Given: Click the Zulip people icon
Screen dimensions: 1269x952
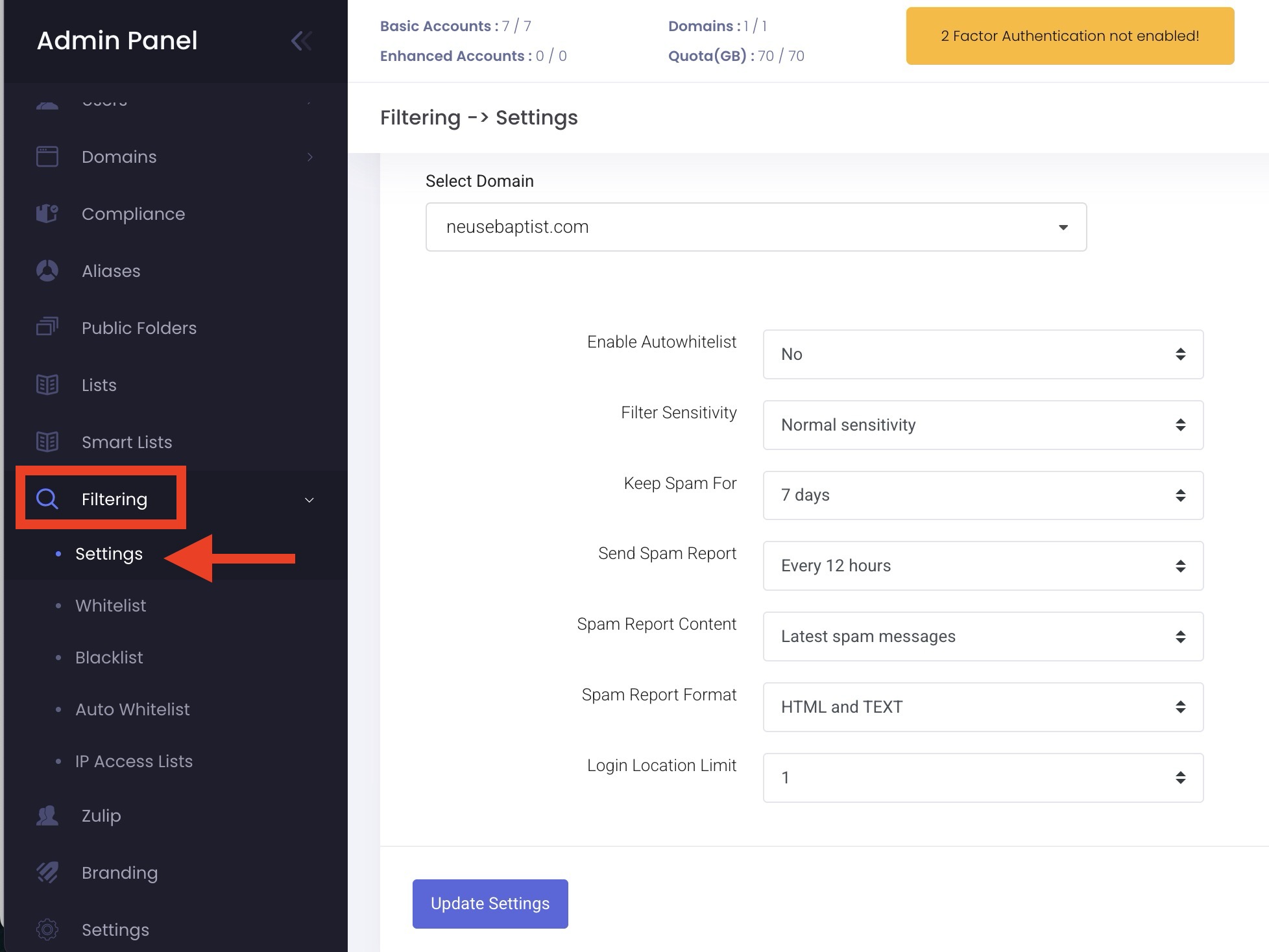Looking at the screenshot, I should 47,815.
